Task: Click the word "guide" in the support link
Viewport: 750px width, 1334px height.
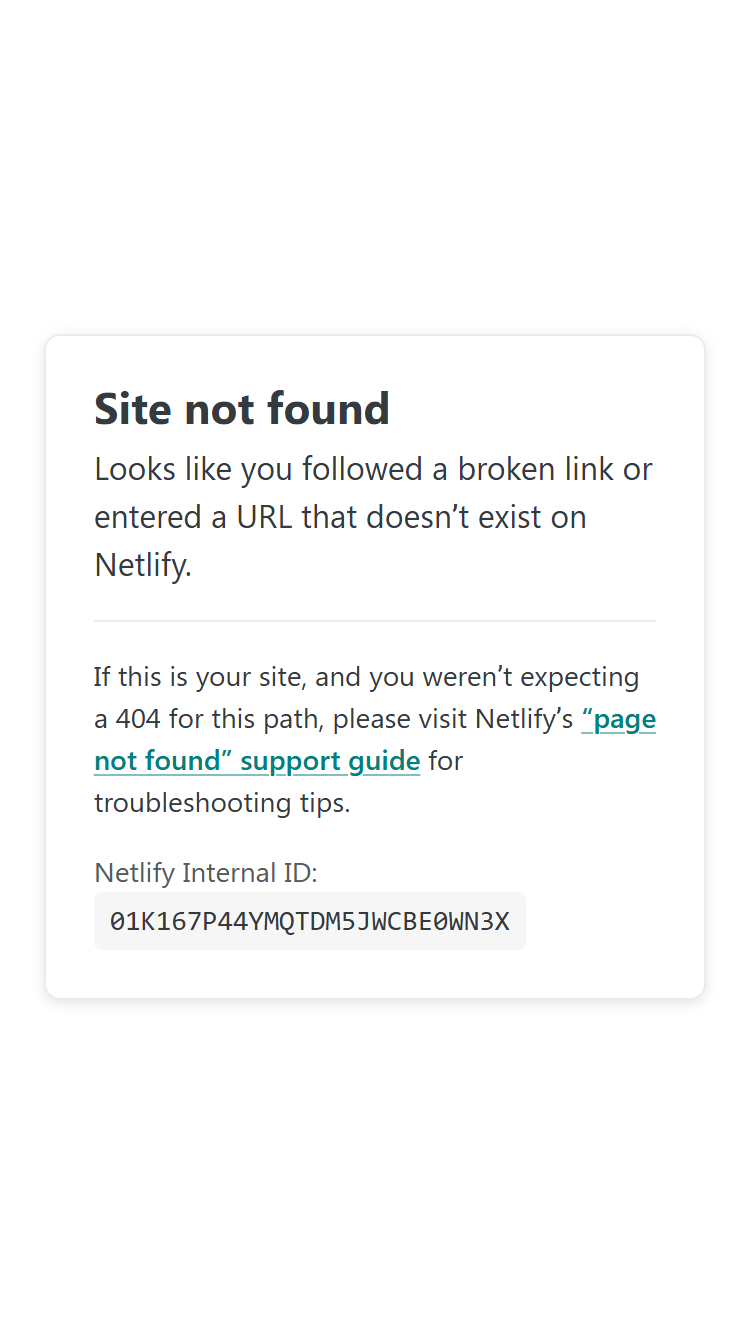Action: click(x=384, y=761)
